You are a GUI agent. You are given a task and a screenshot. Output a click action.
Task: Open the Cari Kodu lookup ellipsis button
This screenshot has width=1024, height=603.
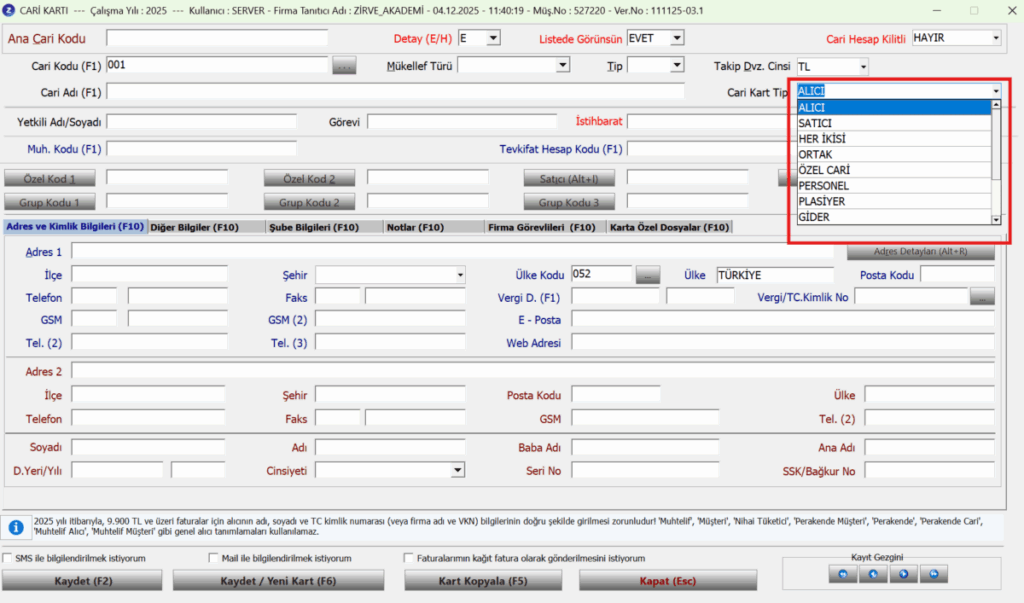(344, 65)
